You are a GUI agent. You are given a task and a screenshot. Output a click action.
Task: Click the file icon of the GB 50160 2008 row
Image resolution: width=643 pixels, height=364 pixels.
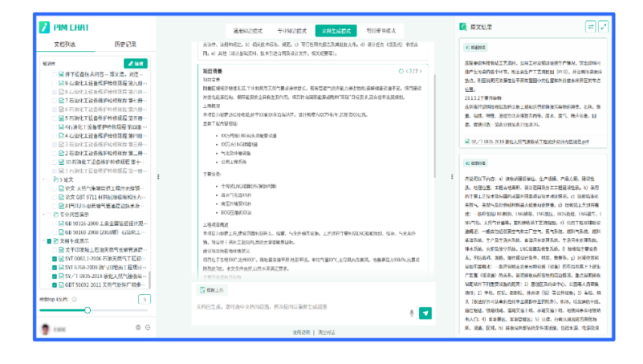[61, 232]
